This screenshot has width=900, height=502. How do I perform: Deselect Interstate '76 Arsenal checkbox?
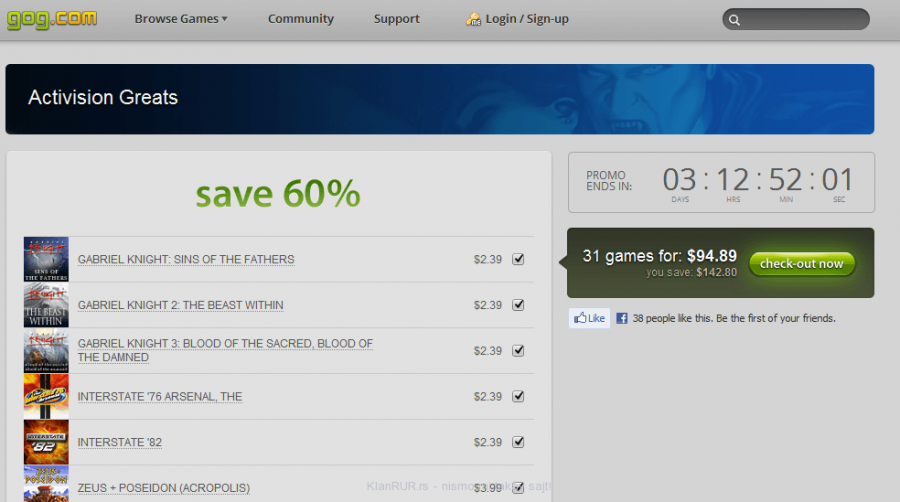click(518, 396)
